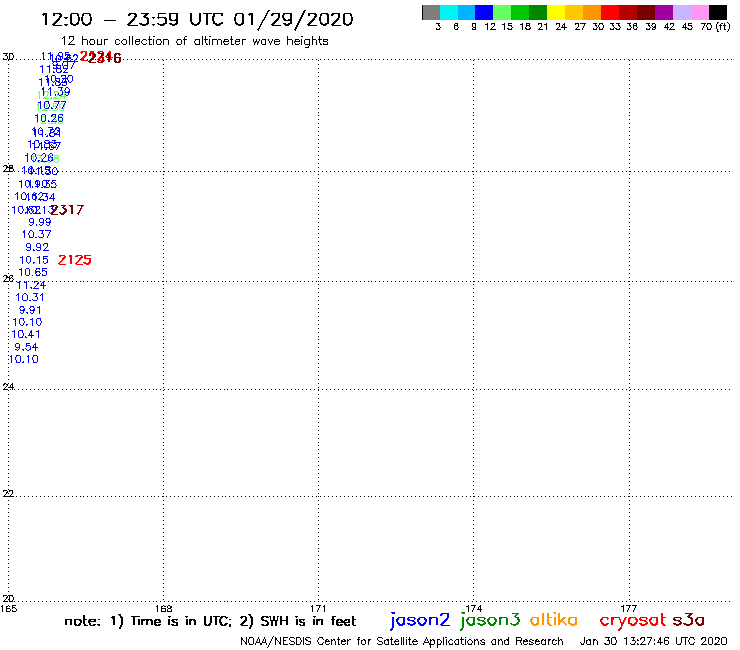Click the altika satellite legend label
Viewport: 740px width, 650px height.
(554, 620)
